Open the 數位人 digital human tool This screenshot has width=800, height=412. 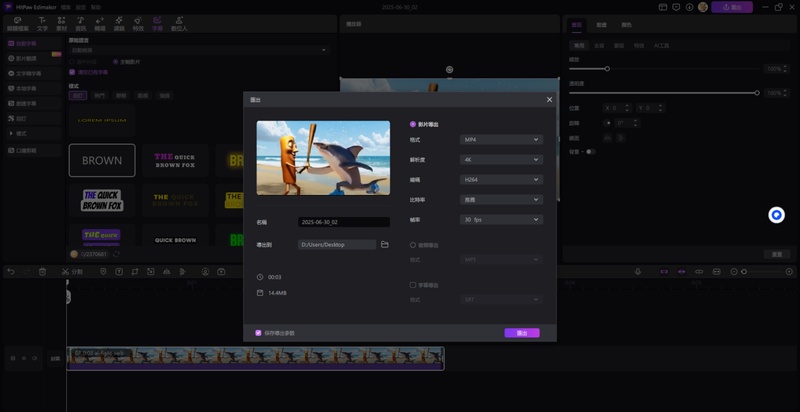pos(179,23)
